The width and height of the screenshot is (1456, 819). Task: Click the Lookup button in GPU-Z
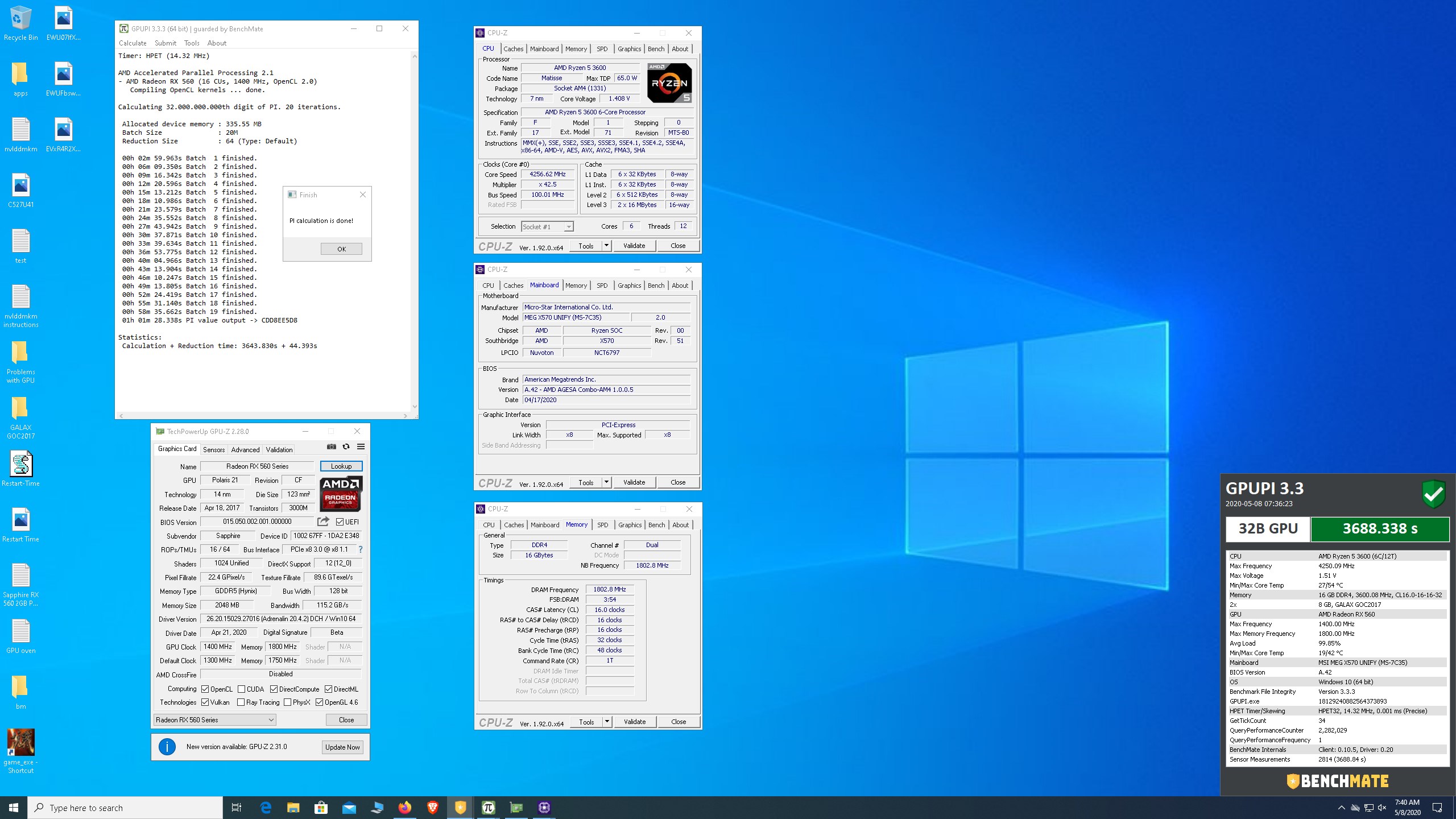click(x=341, y=466)
